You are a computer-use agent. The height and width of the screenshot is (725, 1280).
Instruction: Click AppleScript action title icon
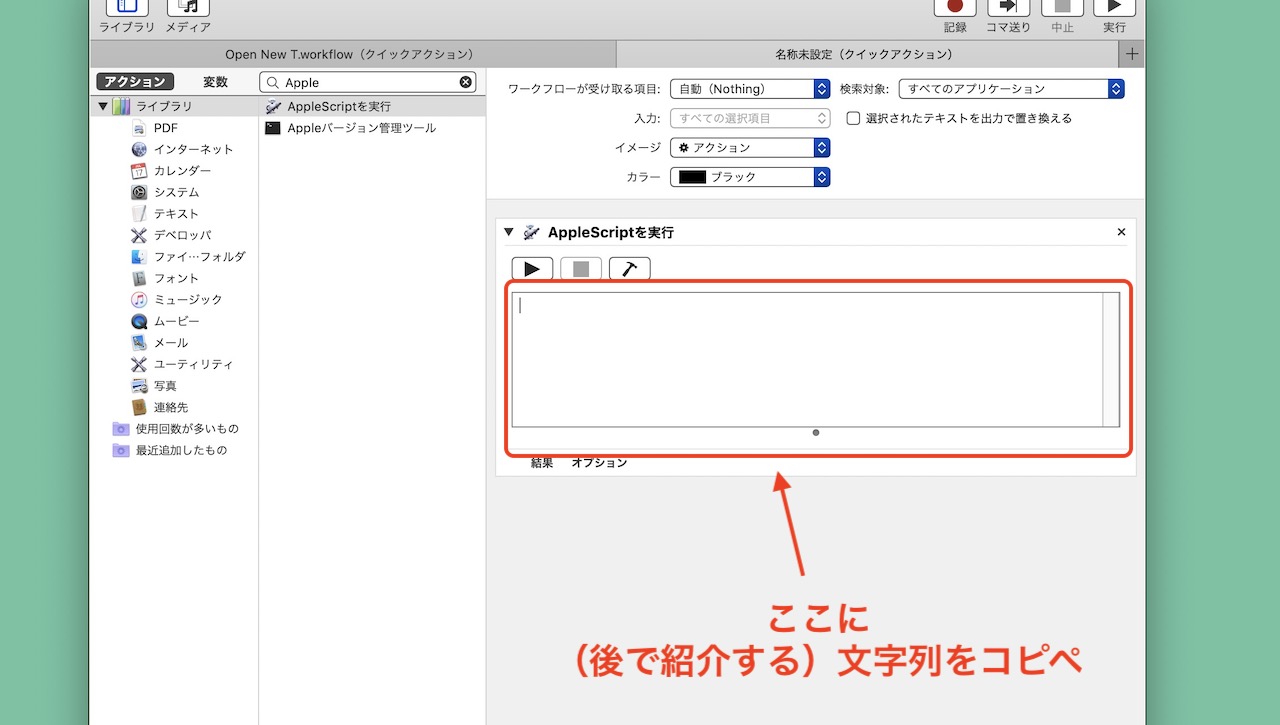pos(531,232)
